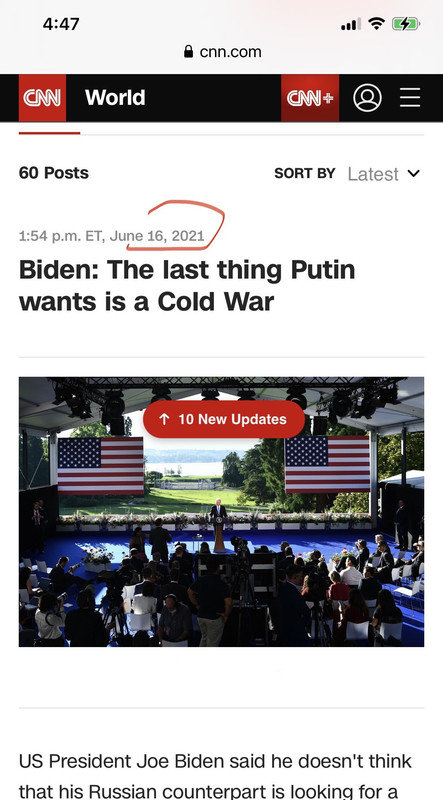This screenshot has width=443, height=800.
Task: Open the CNN logo home link
Action: tap(42, 98)
